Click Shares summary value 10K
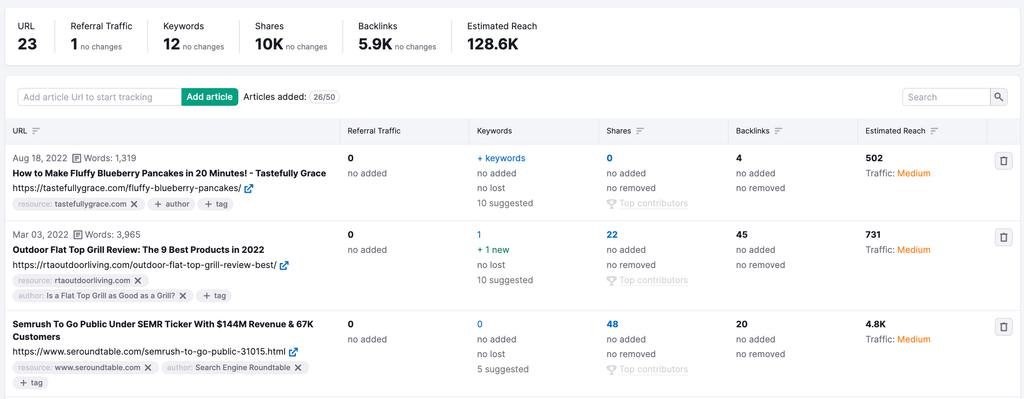 click(268, 44)
